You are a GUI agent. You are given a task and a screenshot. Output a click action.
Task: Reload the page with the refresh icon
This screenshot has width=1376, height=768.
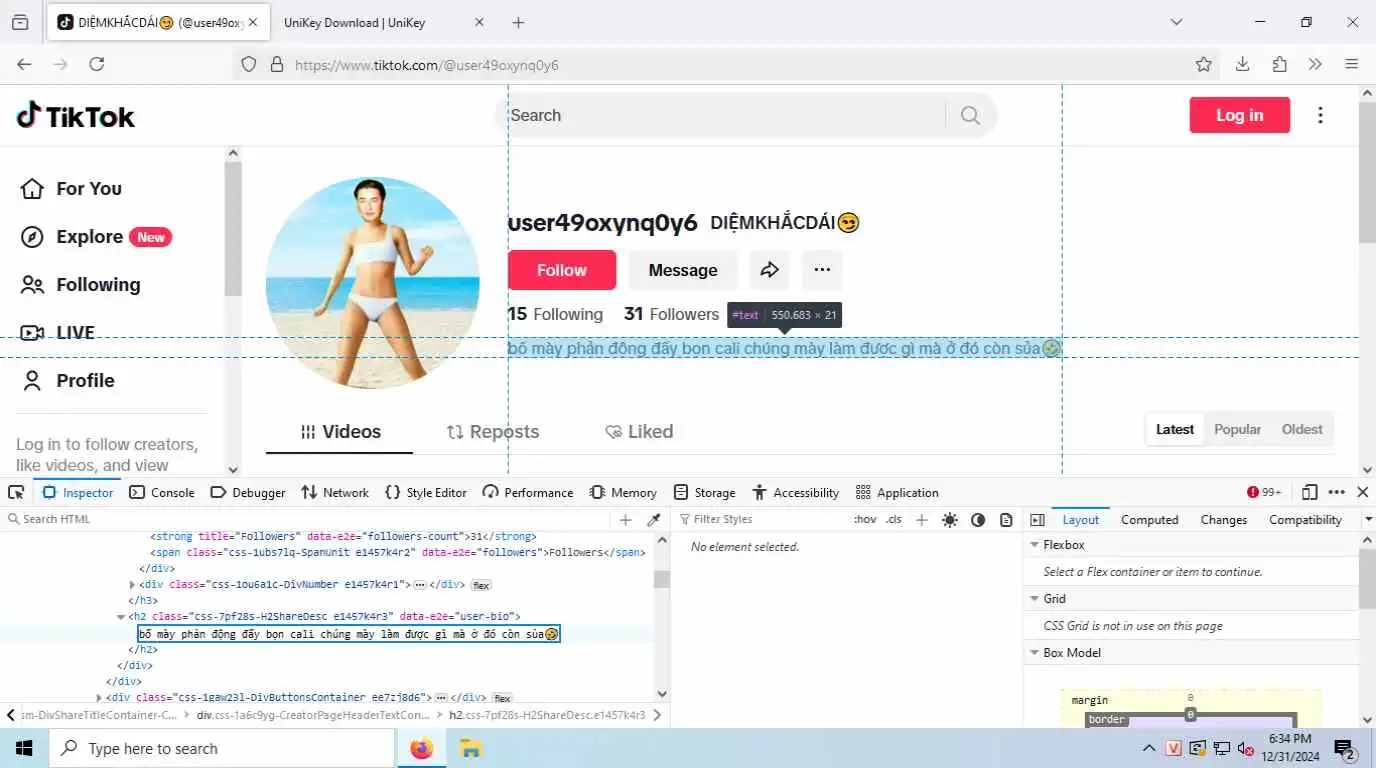click(97, 64)
